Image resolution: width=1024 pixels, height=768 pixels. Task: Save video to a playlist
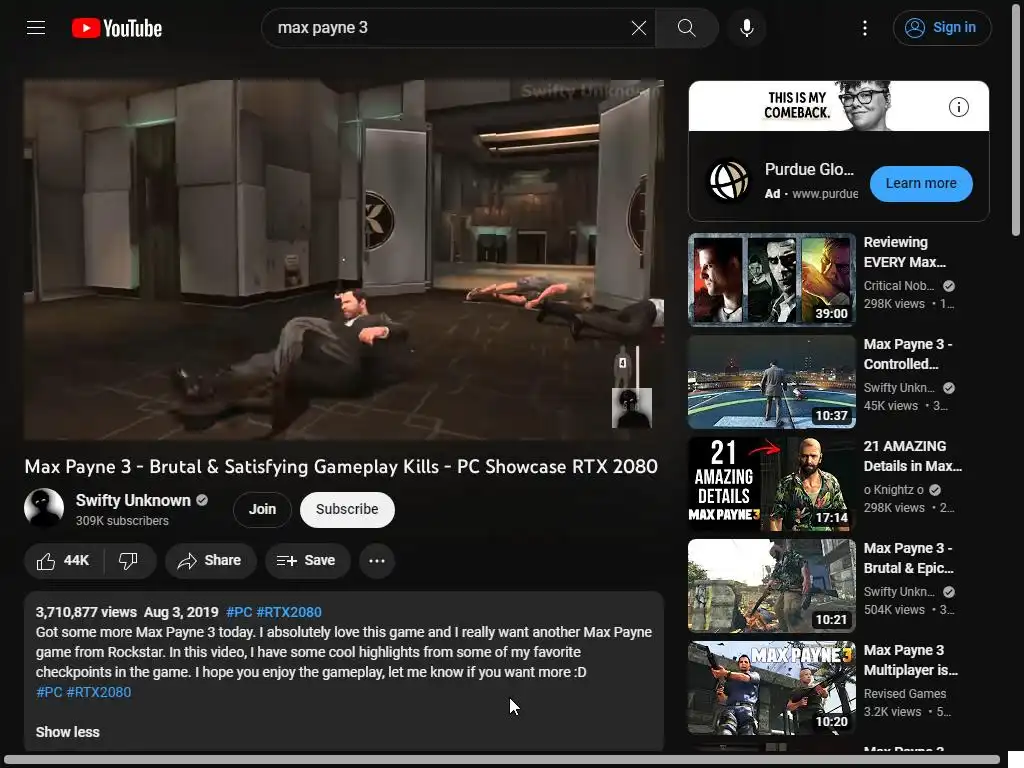click(307, 560)
